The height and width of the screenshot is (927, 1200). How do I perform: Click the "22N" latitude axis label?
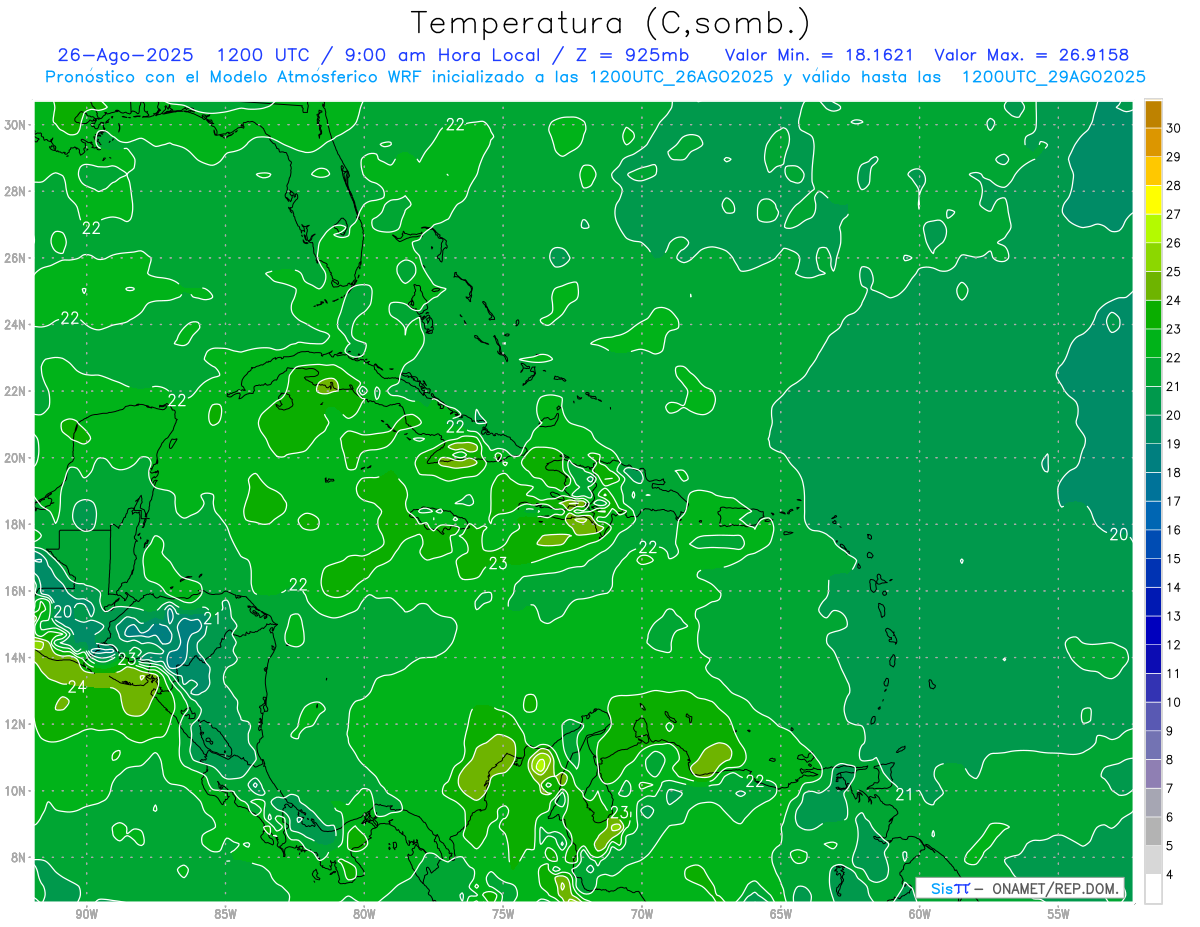pyautogui.click(x=15, y=391)
